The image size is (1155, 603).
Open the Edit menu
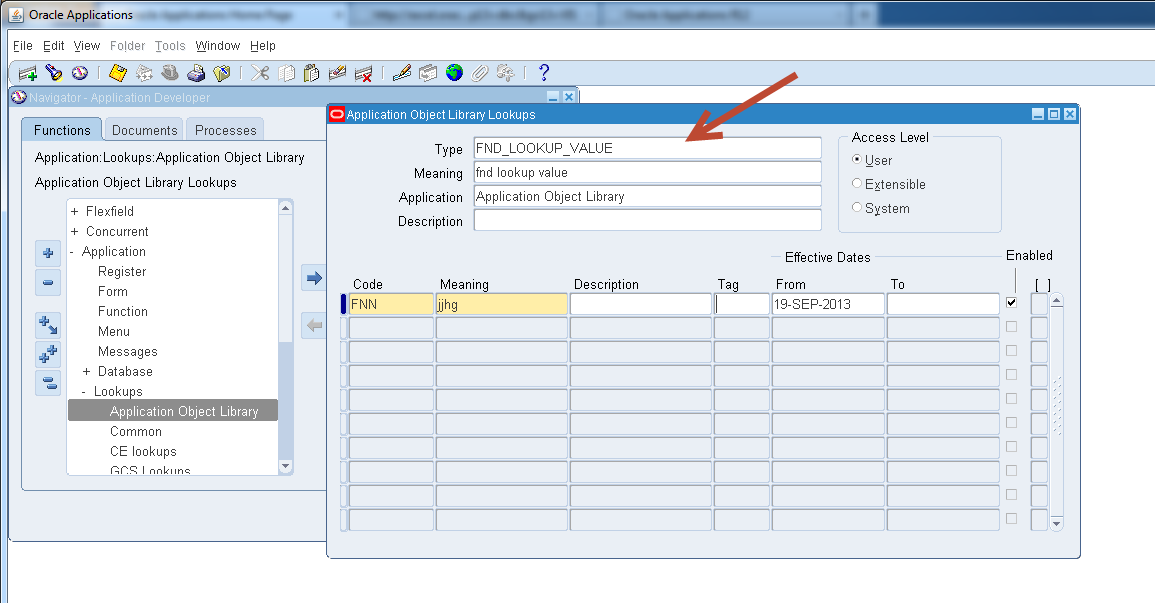point(53,46)
